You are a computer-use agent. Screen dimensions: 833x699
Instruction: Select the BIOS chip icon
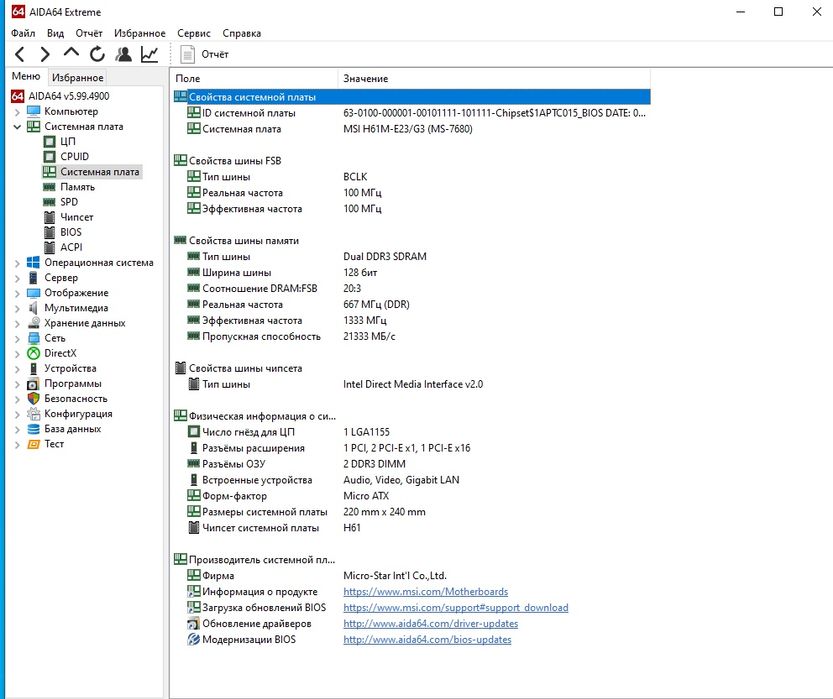pyautogui.click(x=49, y=232)
